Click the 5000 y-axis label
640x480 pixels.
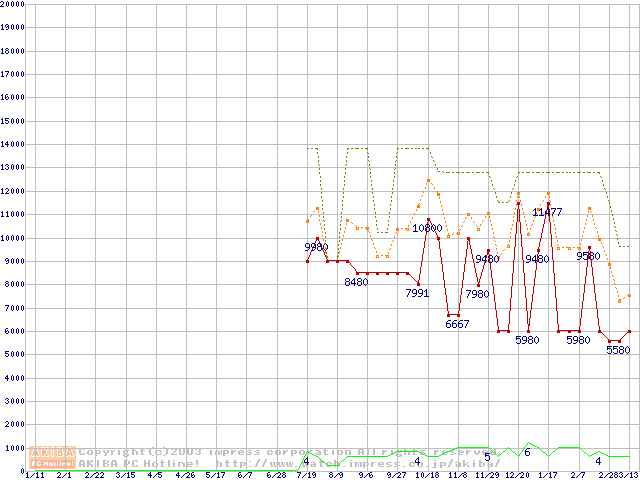14,354
